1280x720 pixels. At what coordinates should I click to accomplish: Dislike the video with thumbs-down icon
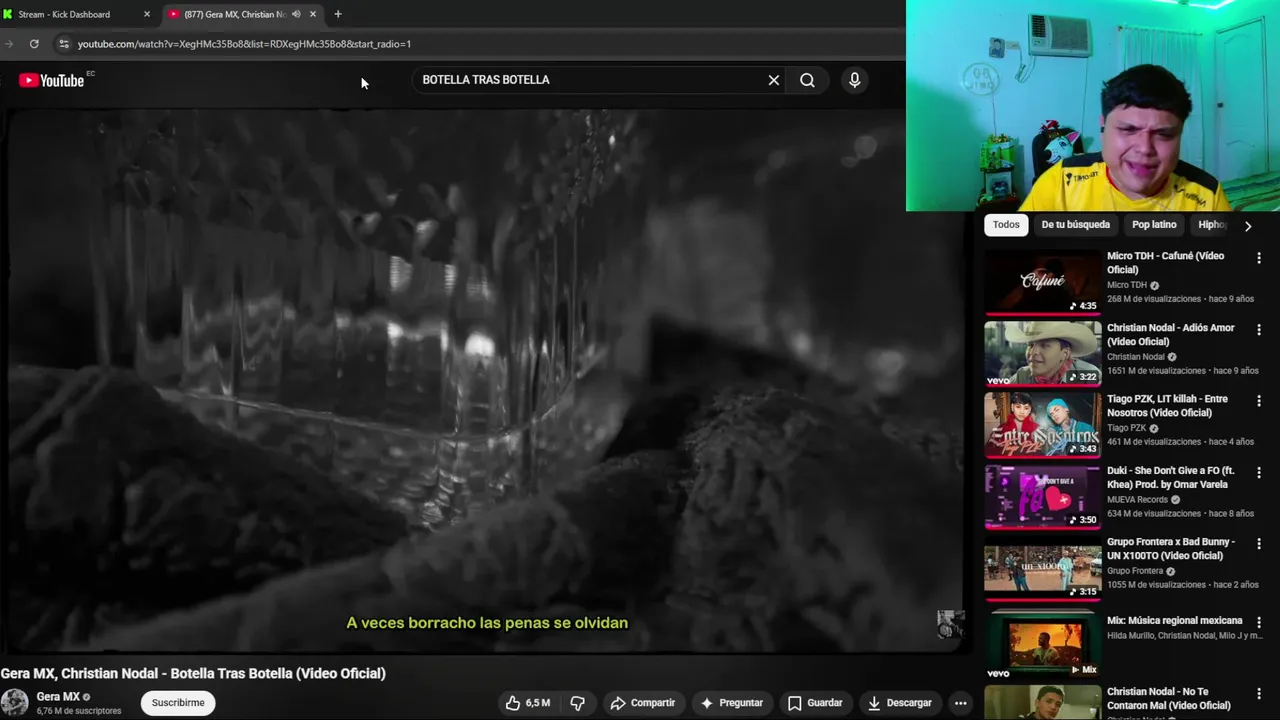point(577,703)
